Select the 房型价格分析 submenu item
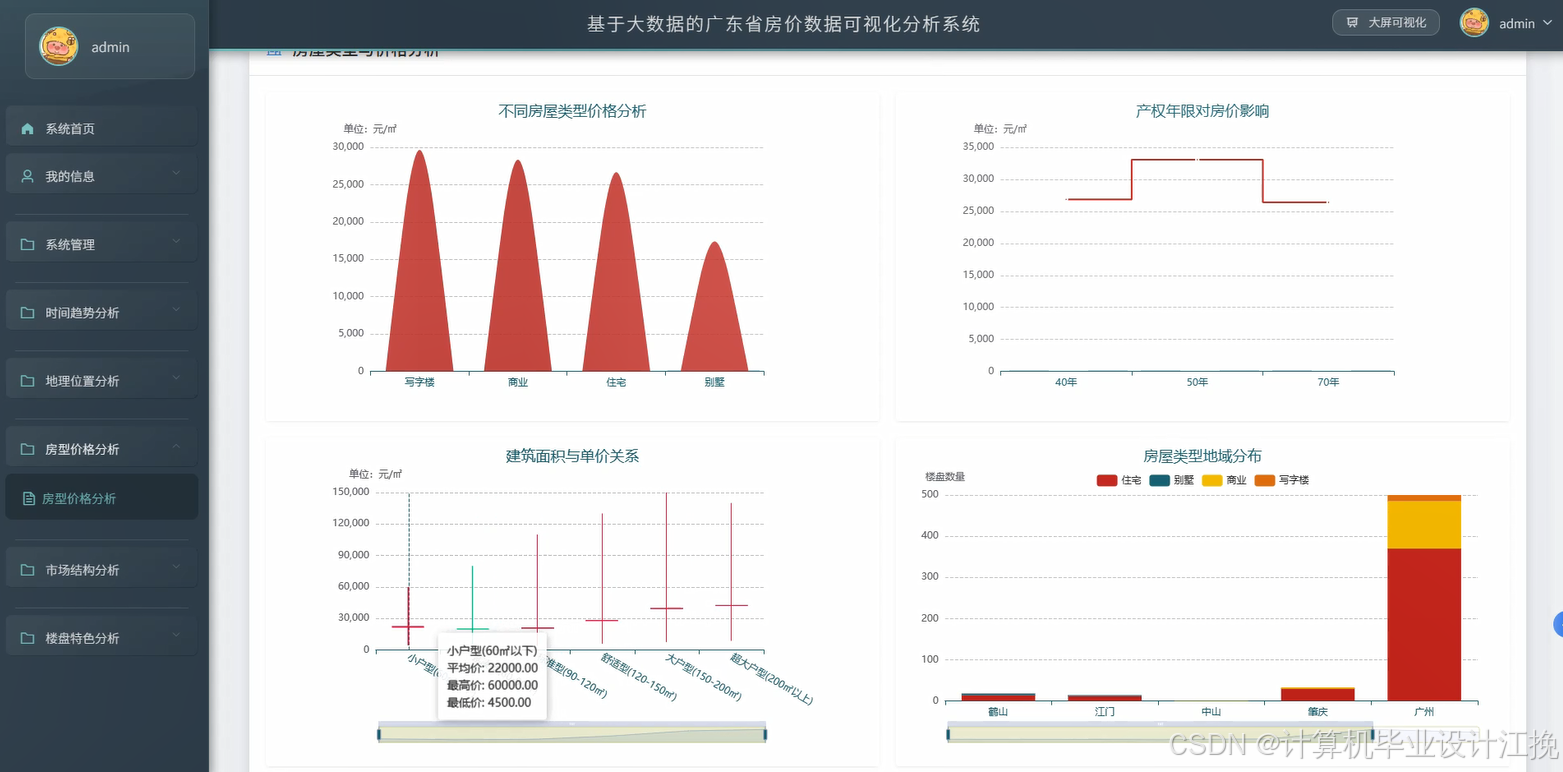Viewport: 1563px width, 772px height. 101,497
